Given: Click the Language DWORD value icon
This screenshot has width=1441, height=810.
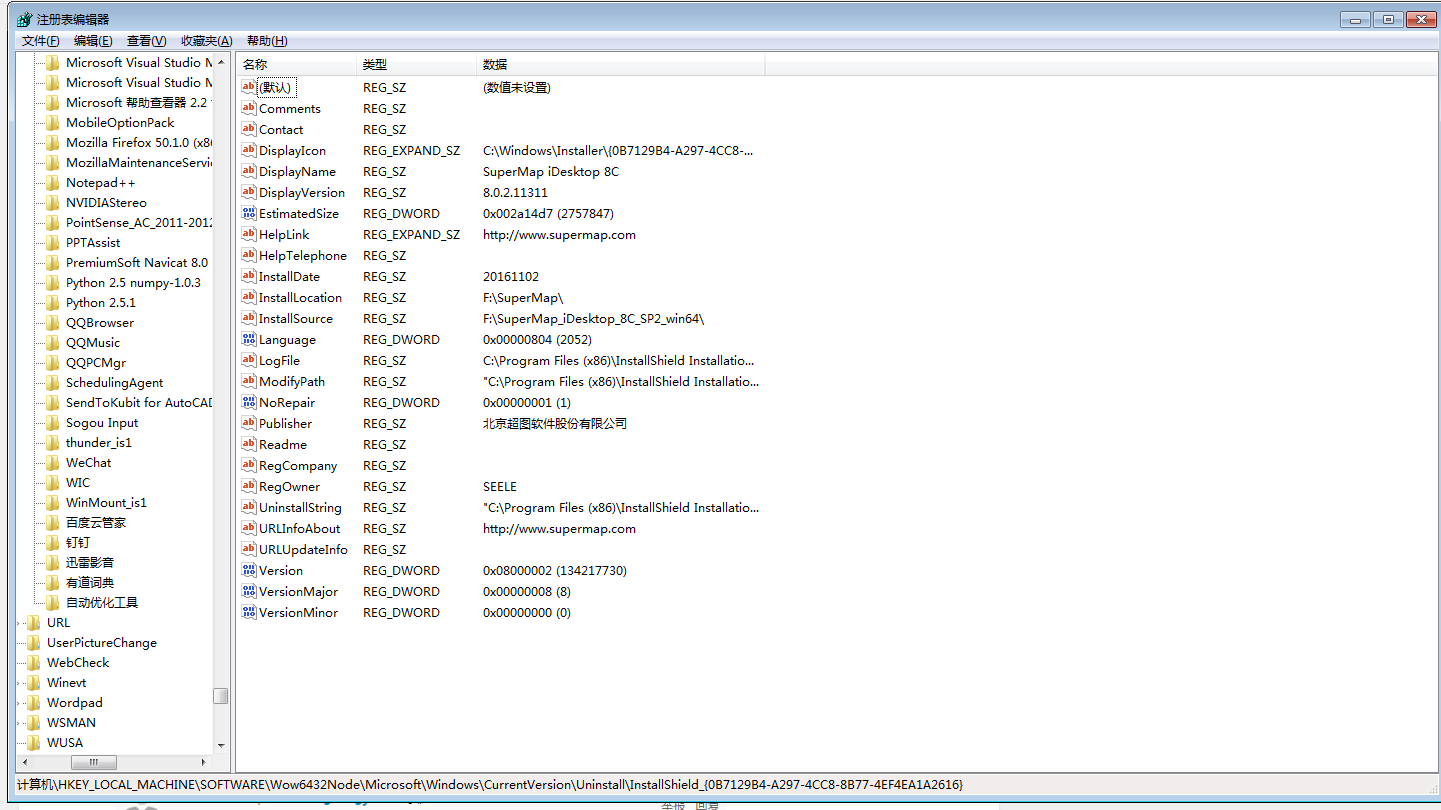Looking at the screenshot, I should click(x=249, y=339).
